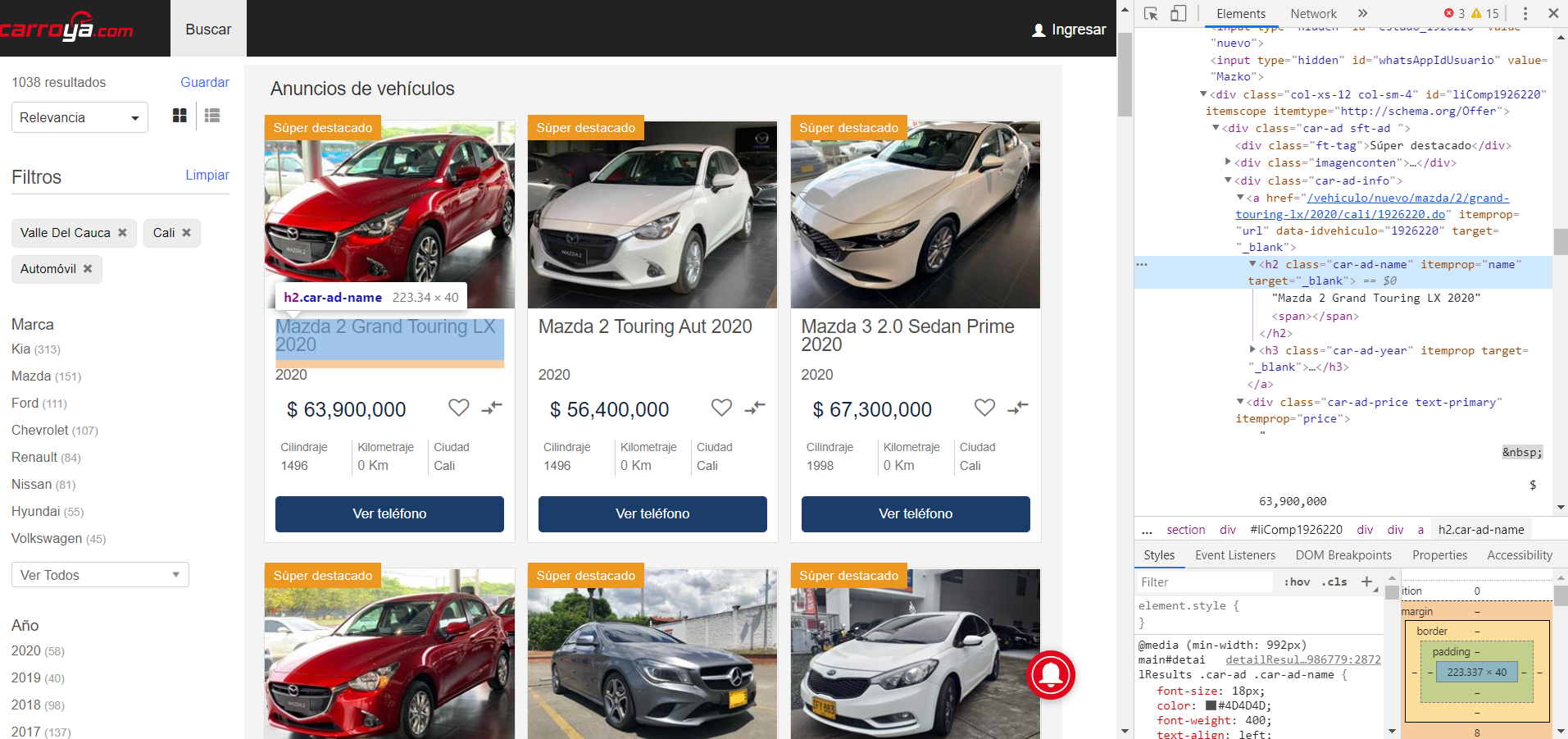This screenshot has width=1568, height=739.
Task: Favorite the Mazda 3 2.0 Sedan Prime
Action: point(984,408)
